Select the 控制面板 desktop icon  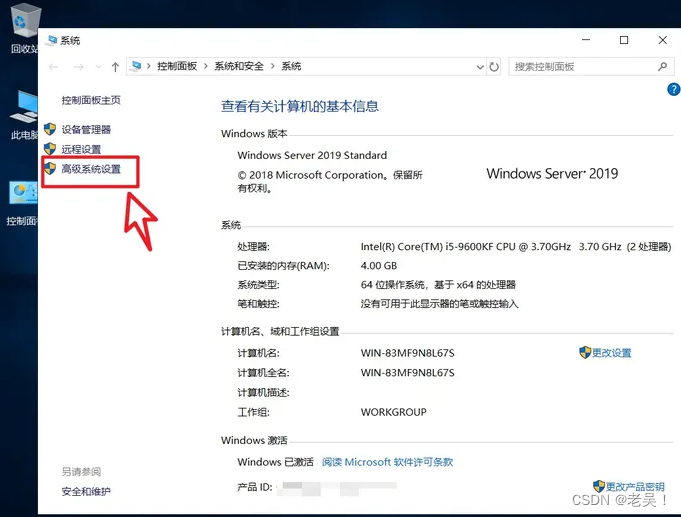point(23,202)
